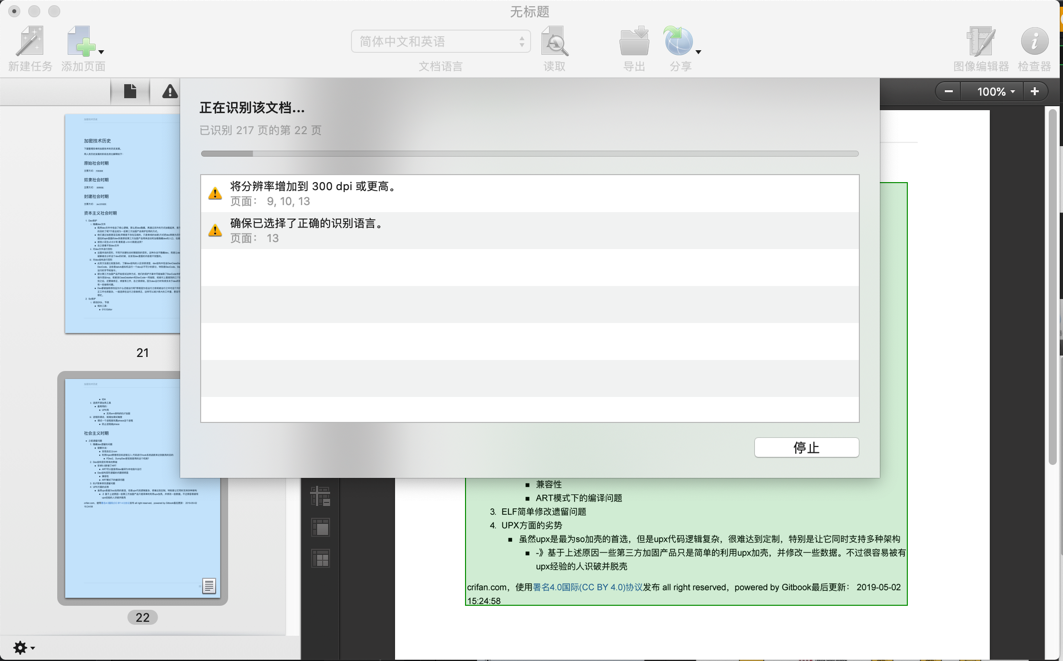Click the delete table separator tool
The image size is (1063, 661).
click(320, 497)
